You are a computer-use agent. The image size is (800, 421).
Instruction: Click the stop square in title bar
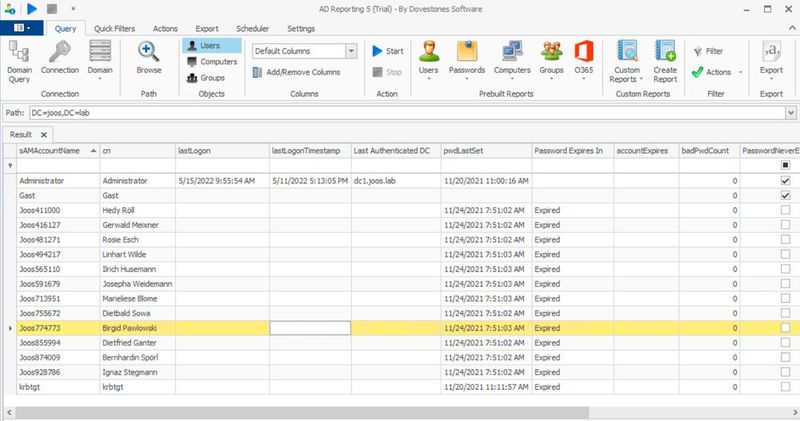[x=52, y=9]
